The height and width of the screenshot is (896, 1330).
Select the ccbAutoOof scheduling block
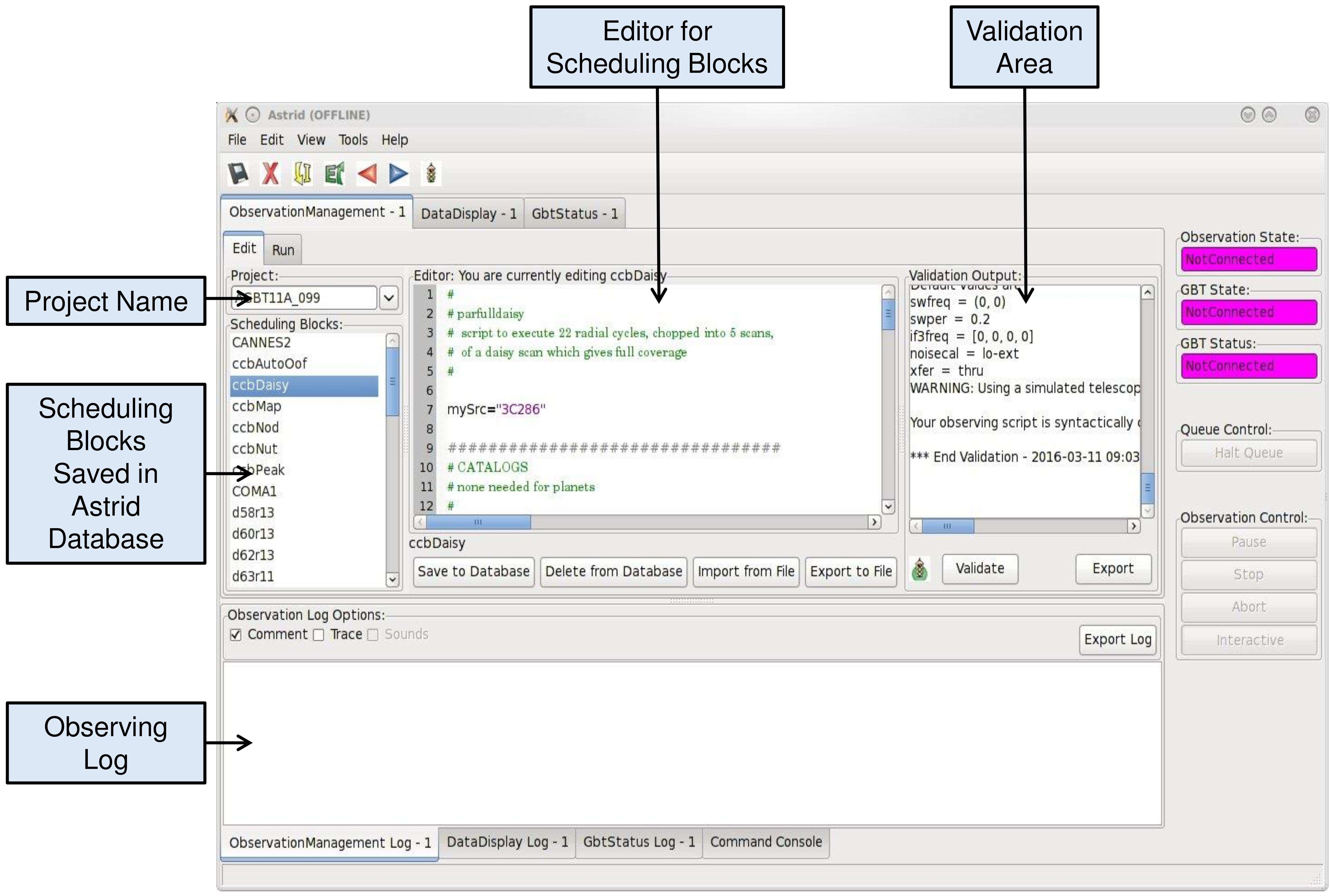pos(304,364)
